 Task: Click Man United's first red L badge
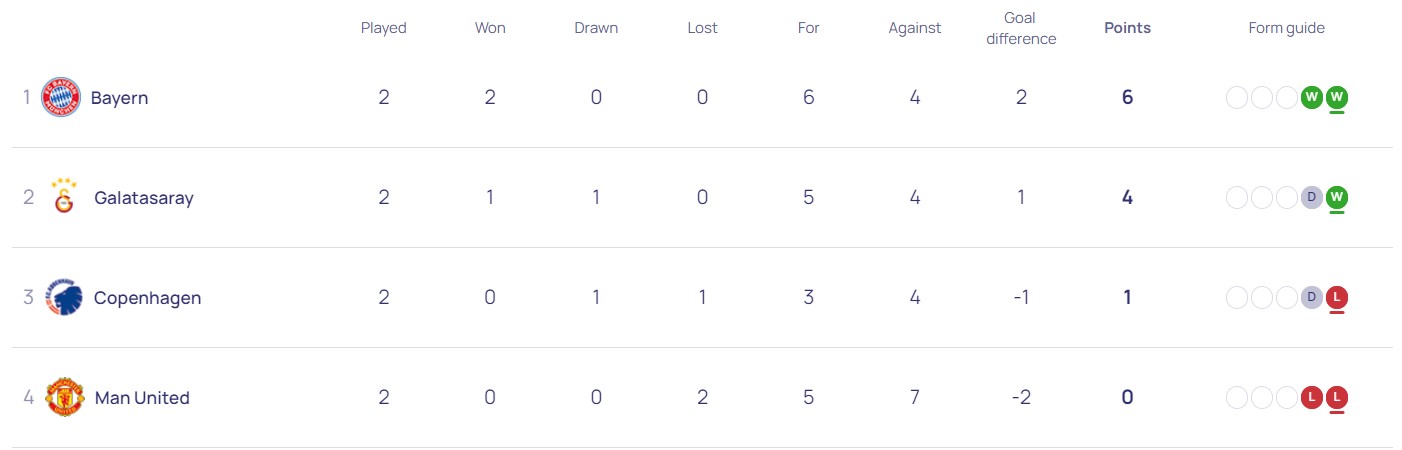[1312, 398]
